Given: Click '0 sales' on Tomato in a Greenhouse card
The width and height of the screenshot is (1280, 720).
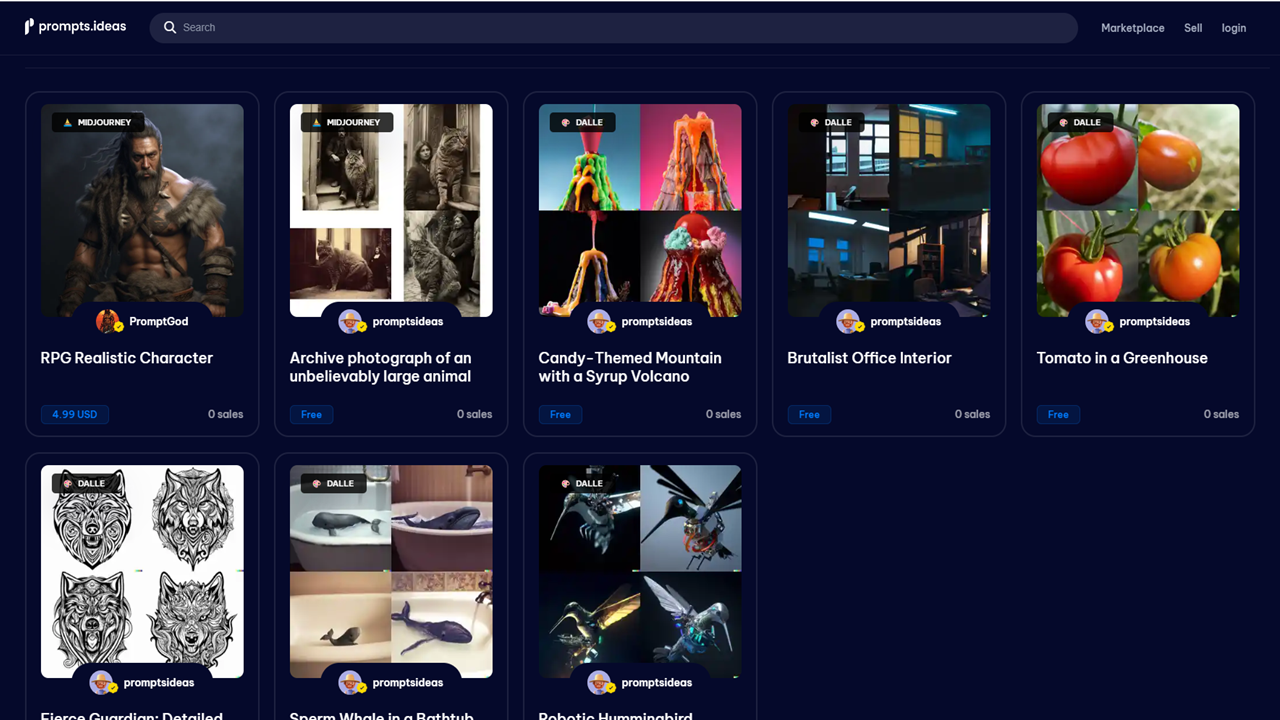Looking at the screenshot, I should click(1222, 414).
